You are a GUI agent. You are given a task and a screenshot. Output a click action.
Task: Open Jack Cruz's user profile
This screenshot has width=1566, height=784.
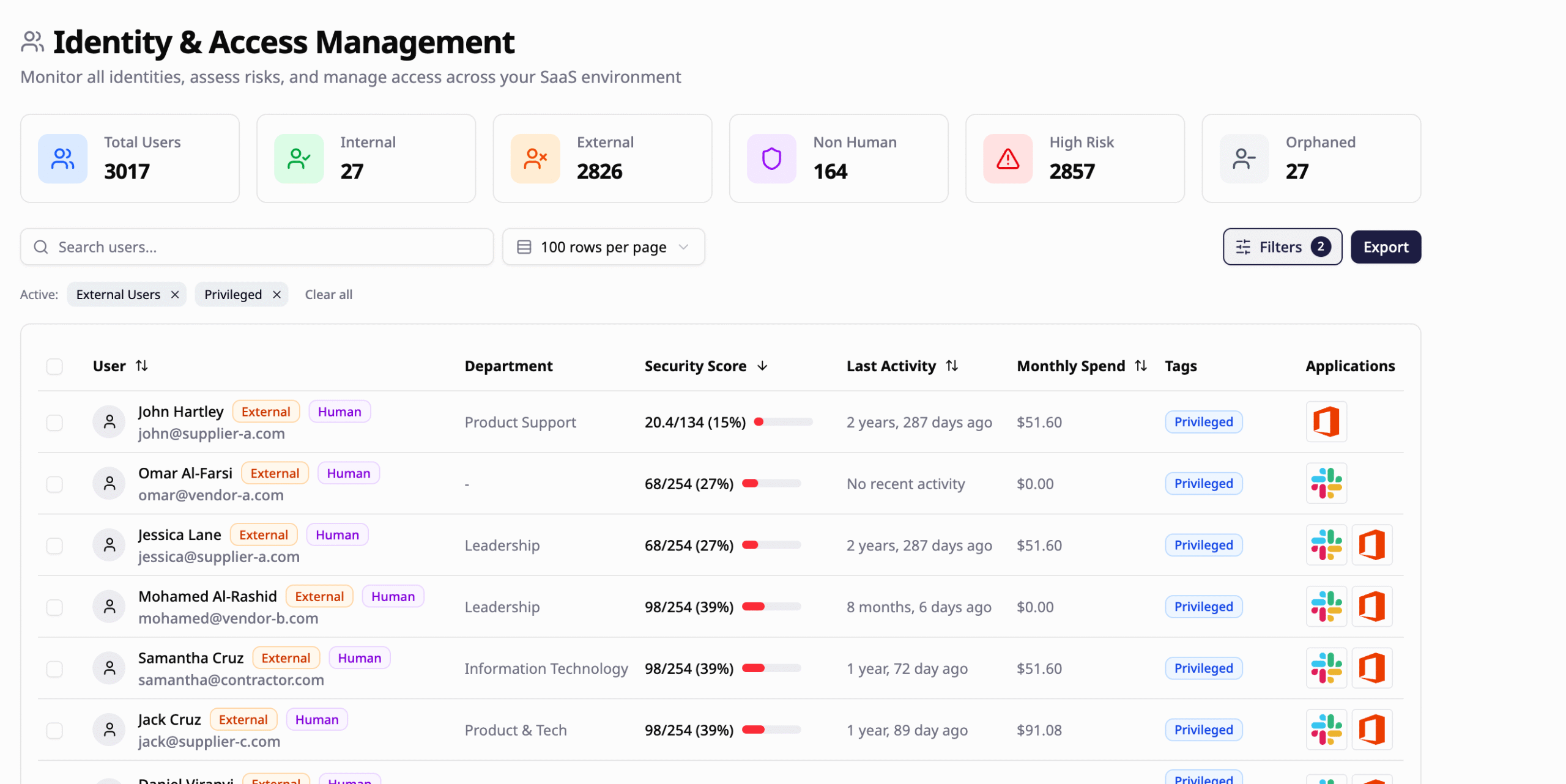click(169, 720)
